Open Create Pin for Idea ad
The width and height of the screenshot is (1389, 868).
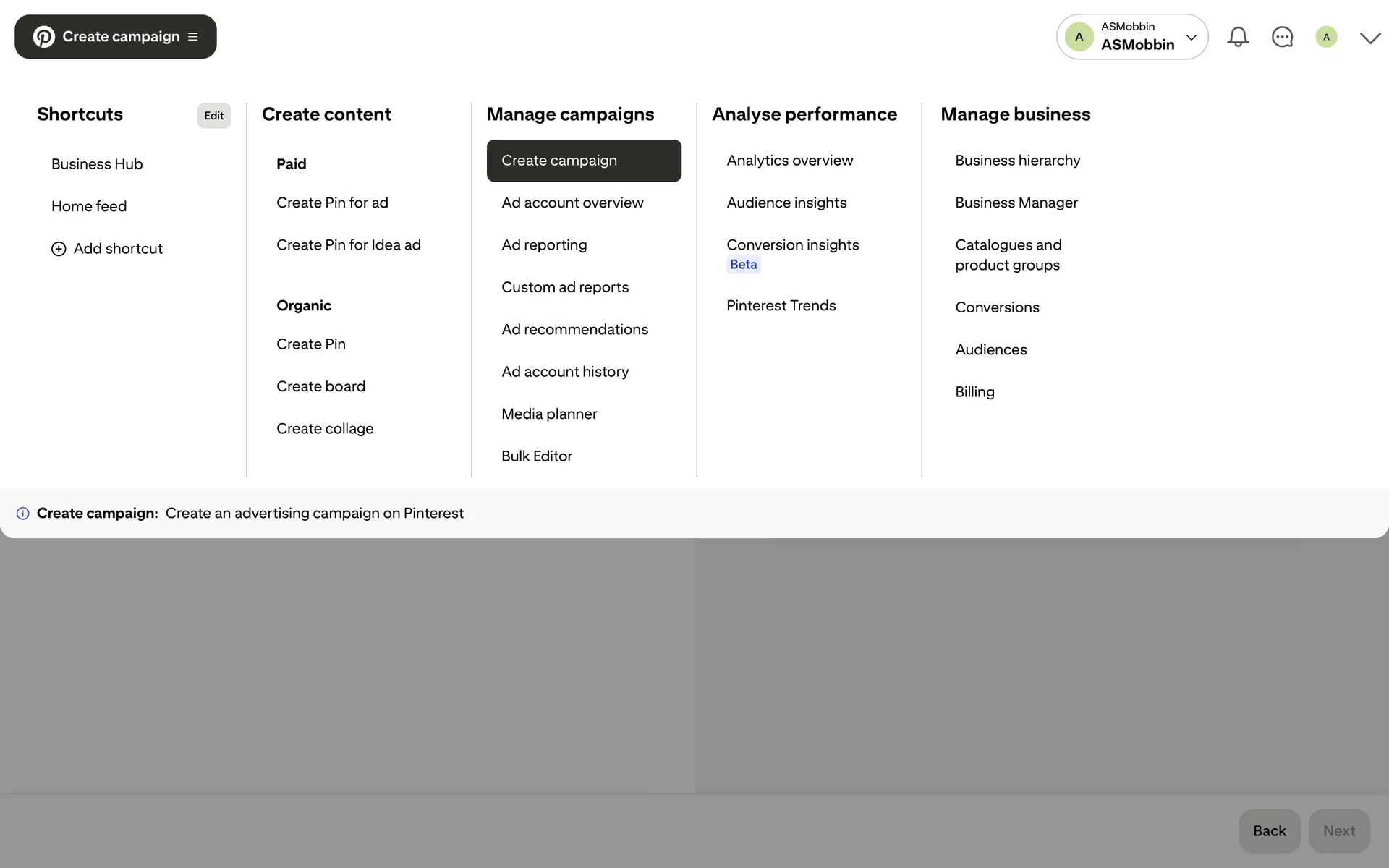pos(348,245)
